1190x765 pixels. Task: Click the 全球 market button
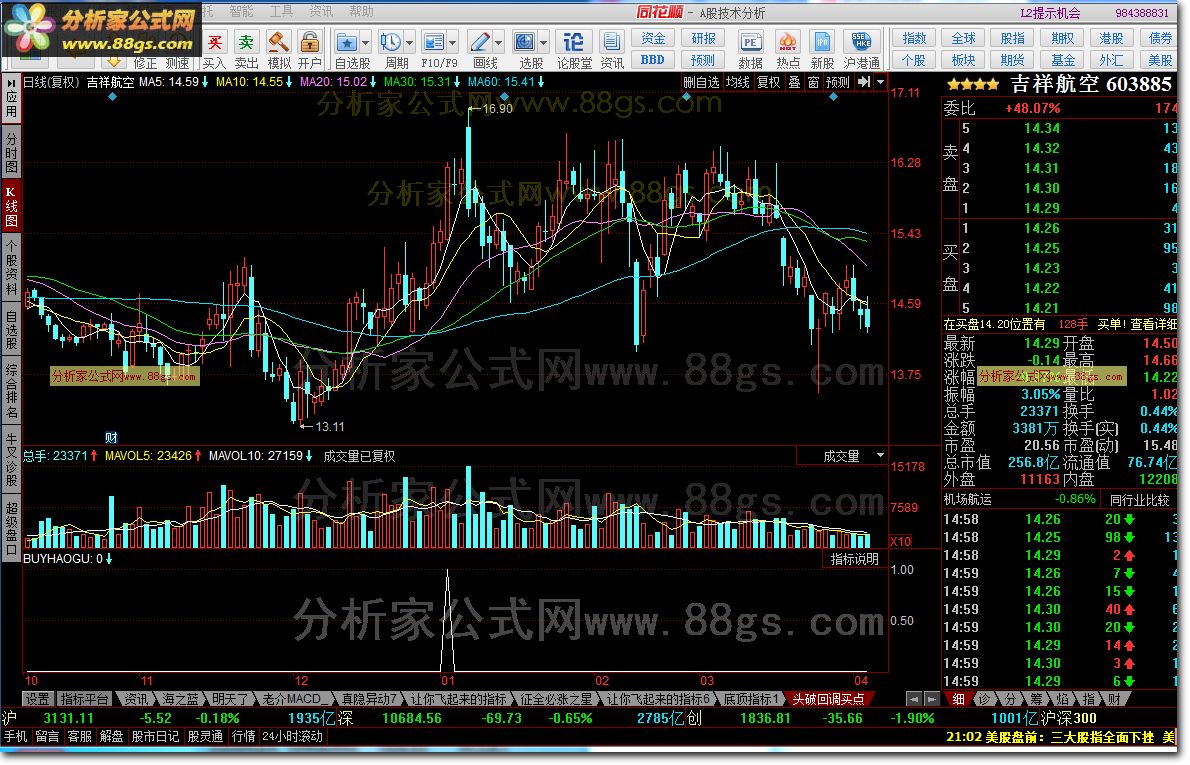pyautogui.click(x=963, y=38)
